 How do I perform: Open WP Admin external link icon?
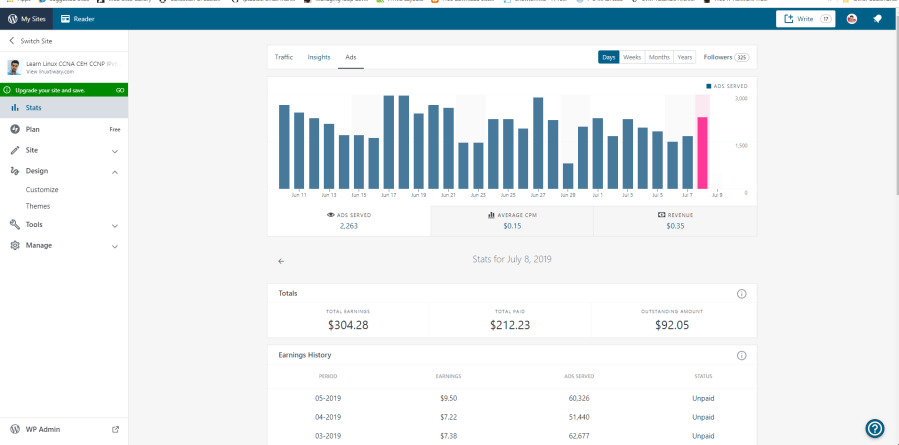[115, 429]
